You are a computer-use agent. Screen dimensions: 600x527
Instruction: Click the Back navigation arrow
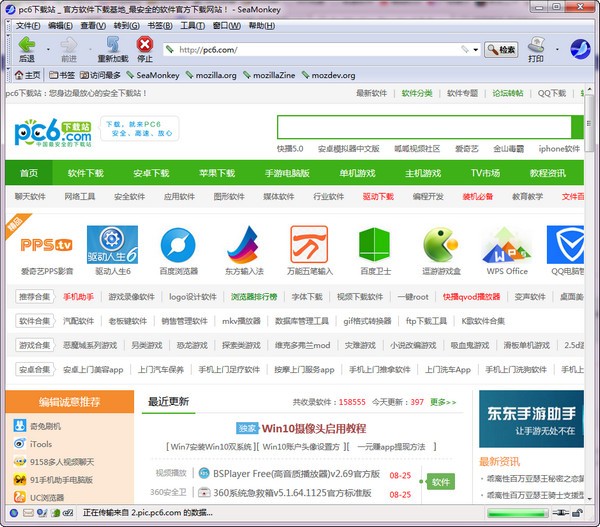click(24, 45)
